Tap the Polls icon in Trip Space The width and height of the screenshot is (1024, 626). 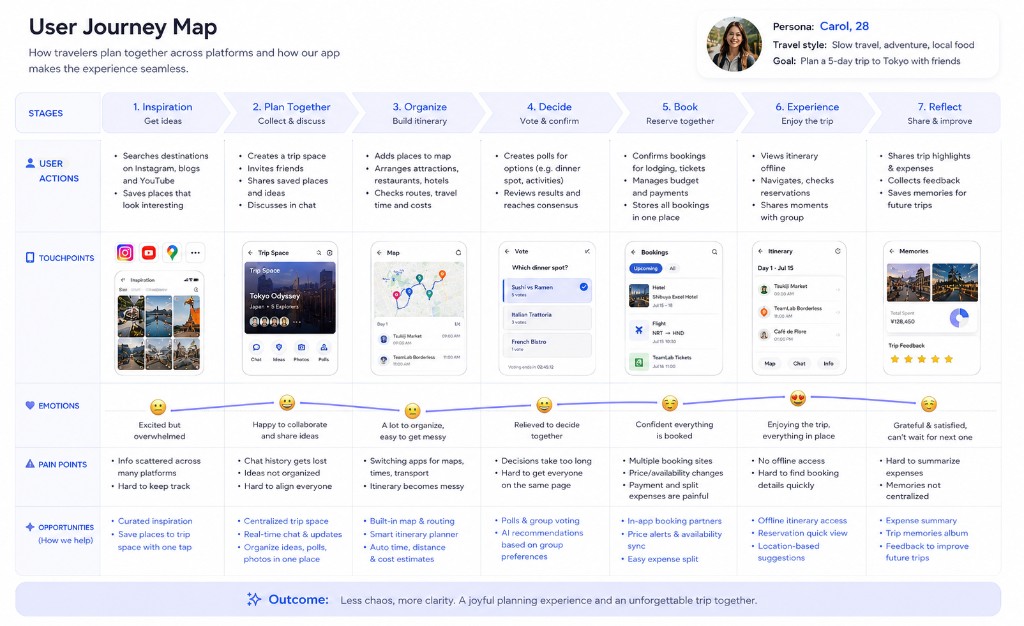click(x=323, y=348)
